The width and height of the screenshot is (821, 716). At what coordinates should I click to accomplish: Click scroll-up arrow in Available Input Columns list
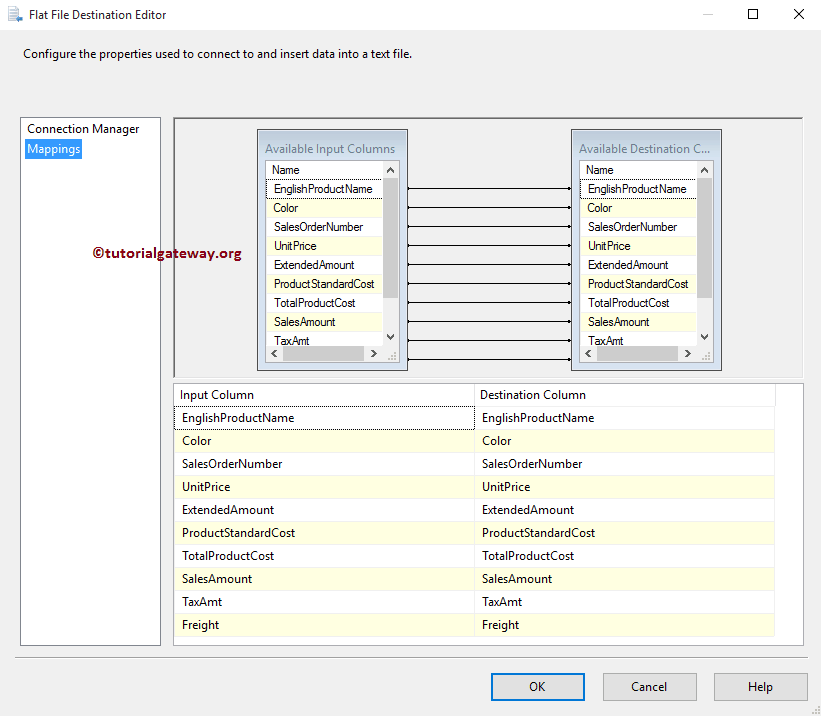pyautogui.click(x=390, y=170)
